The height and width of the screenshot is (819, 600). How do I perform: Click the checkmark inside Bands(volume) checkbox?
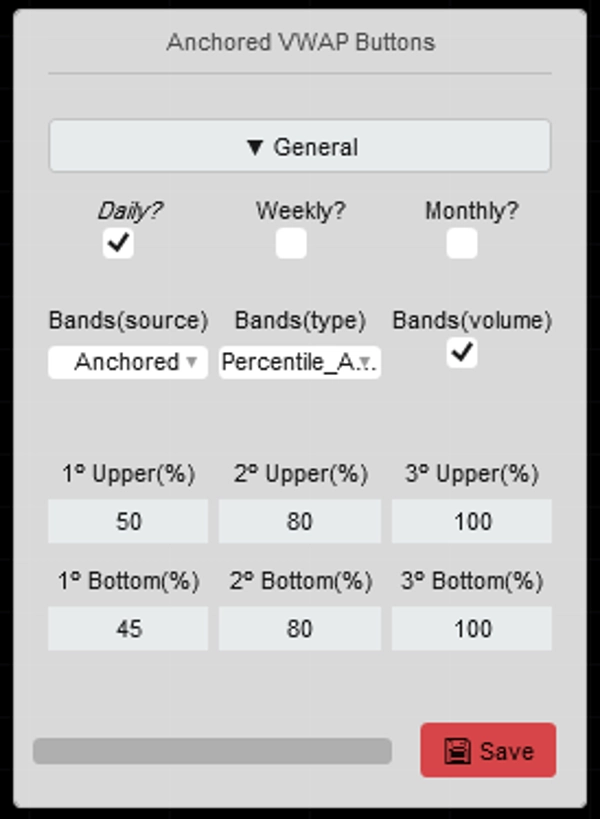click(460, 352)
